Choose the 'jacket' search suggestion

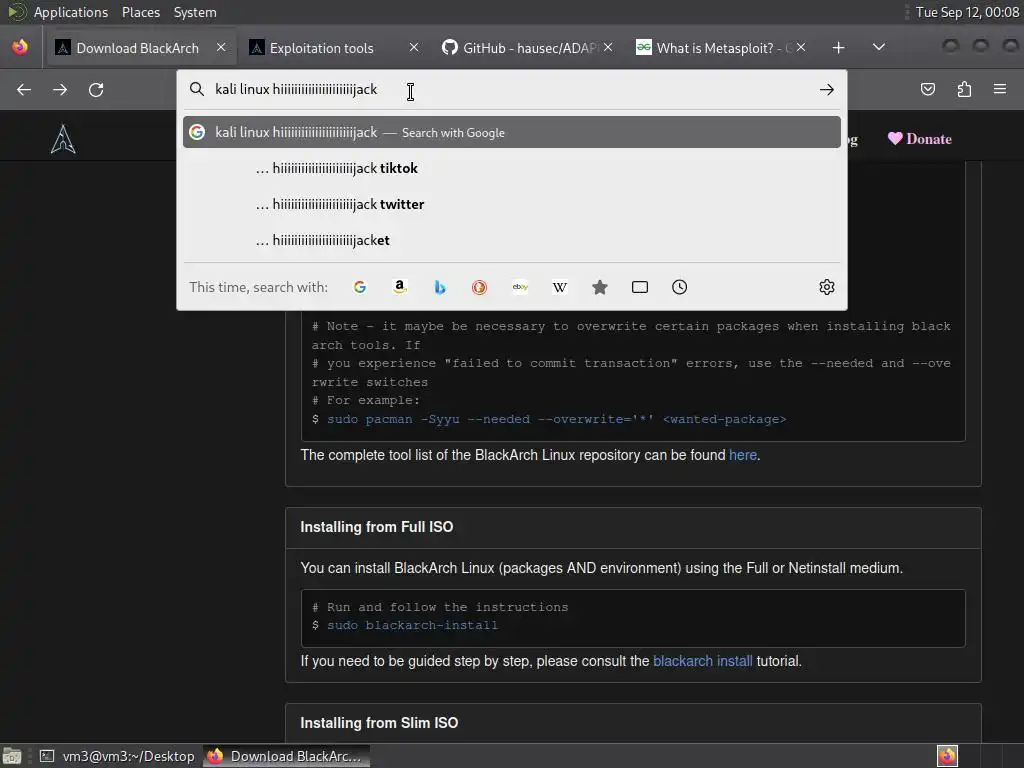point(512,240)
